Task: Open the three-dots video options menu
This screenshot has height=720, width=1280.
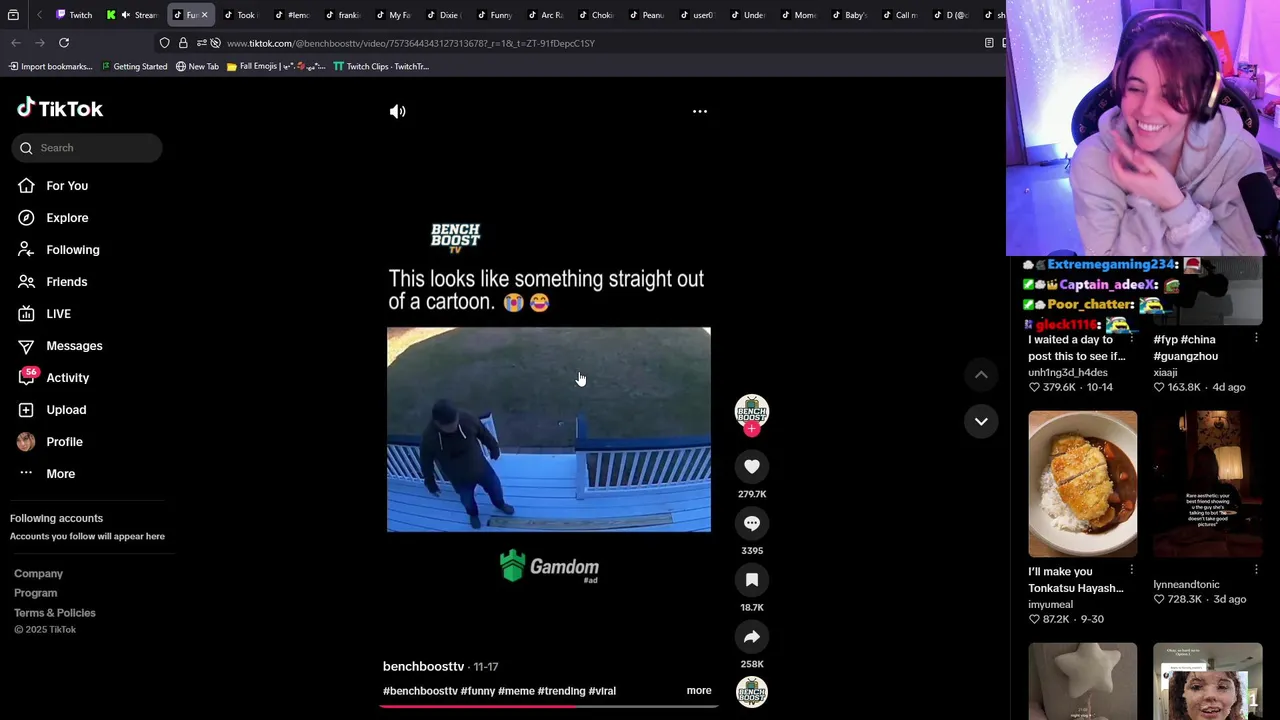Action: coord(700,111)
